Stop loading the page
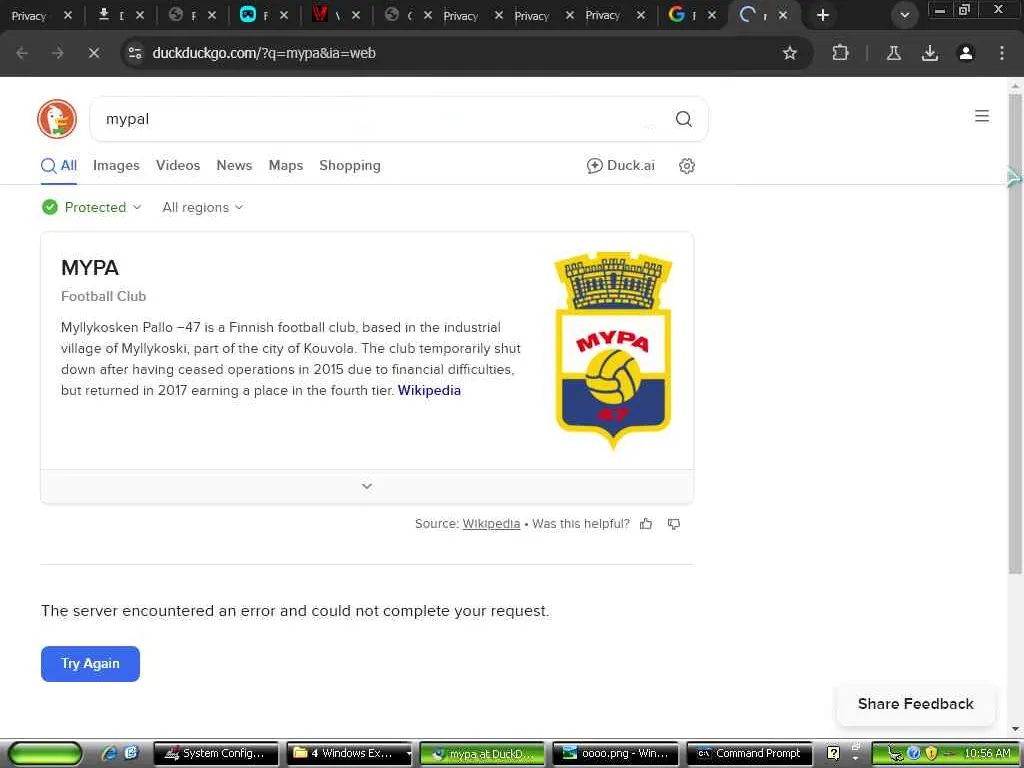 pos(93,53)
